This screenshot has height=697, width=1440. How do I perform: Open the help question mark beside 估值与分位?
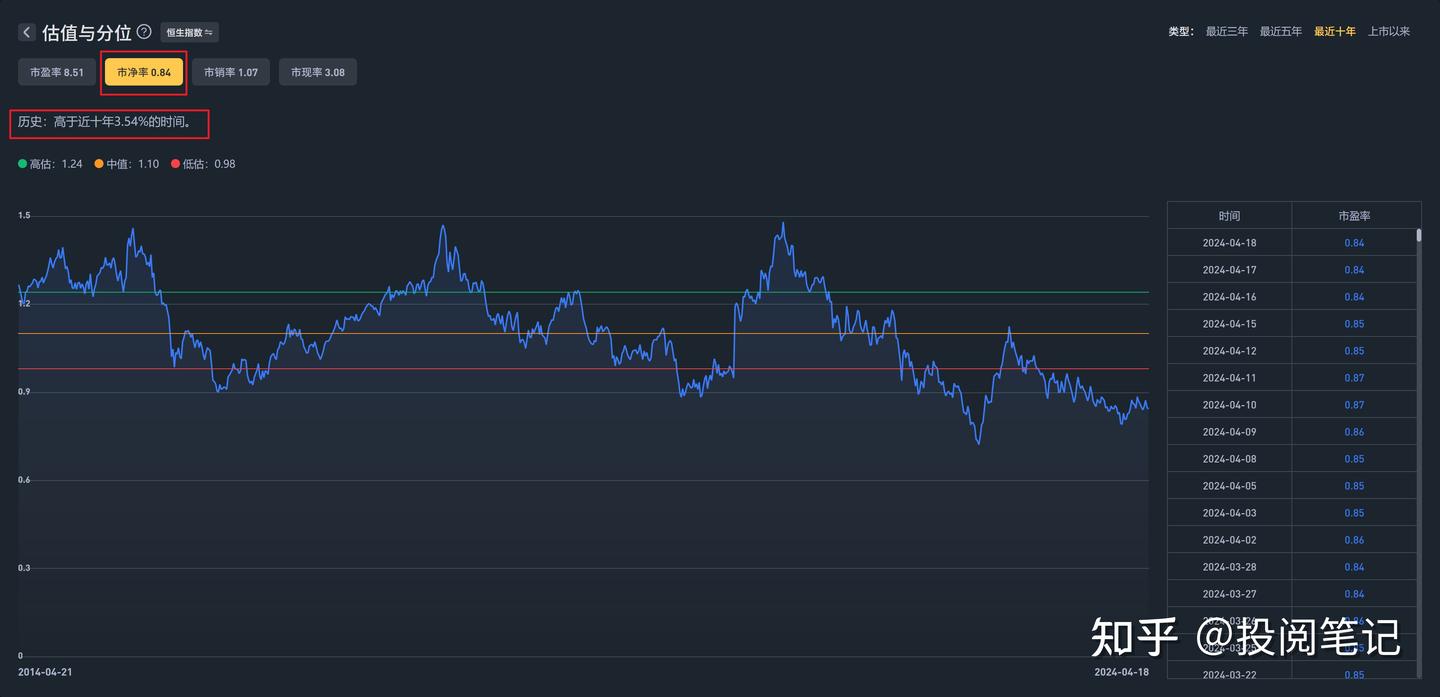pos(144,32)
